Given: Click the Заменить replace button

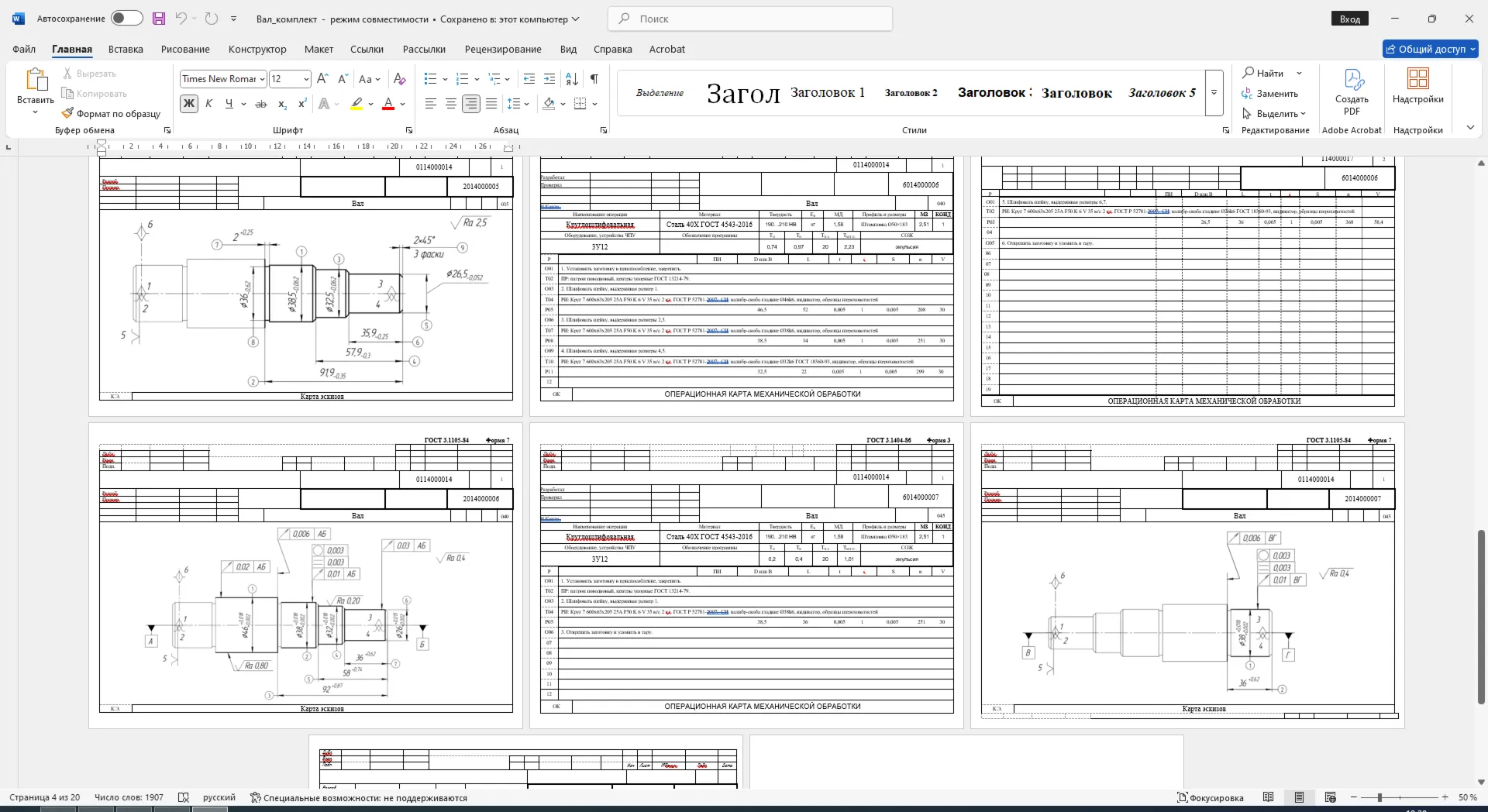Looking at the screenshot, I should pyautogui.click(x=1269, y=94).
